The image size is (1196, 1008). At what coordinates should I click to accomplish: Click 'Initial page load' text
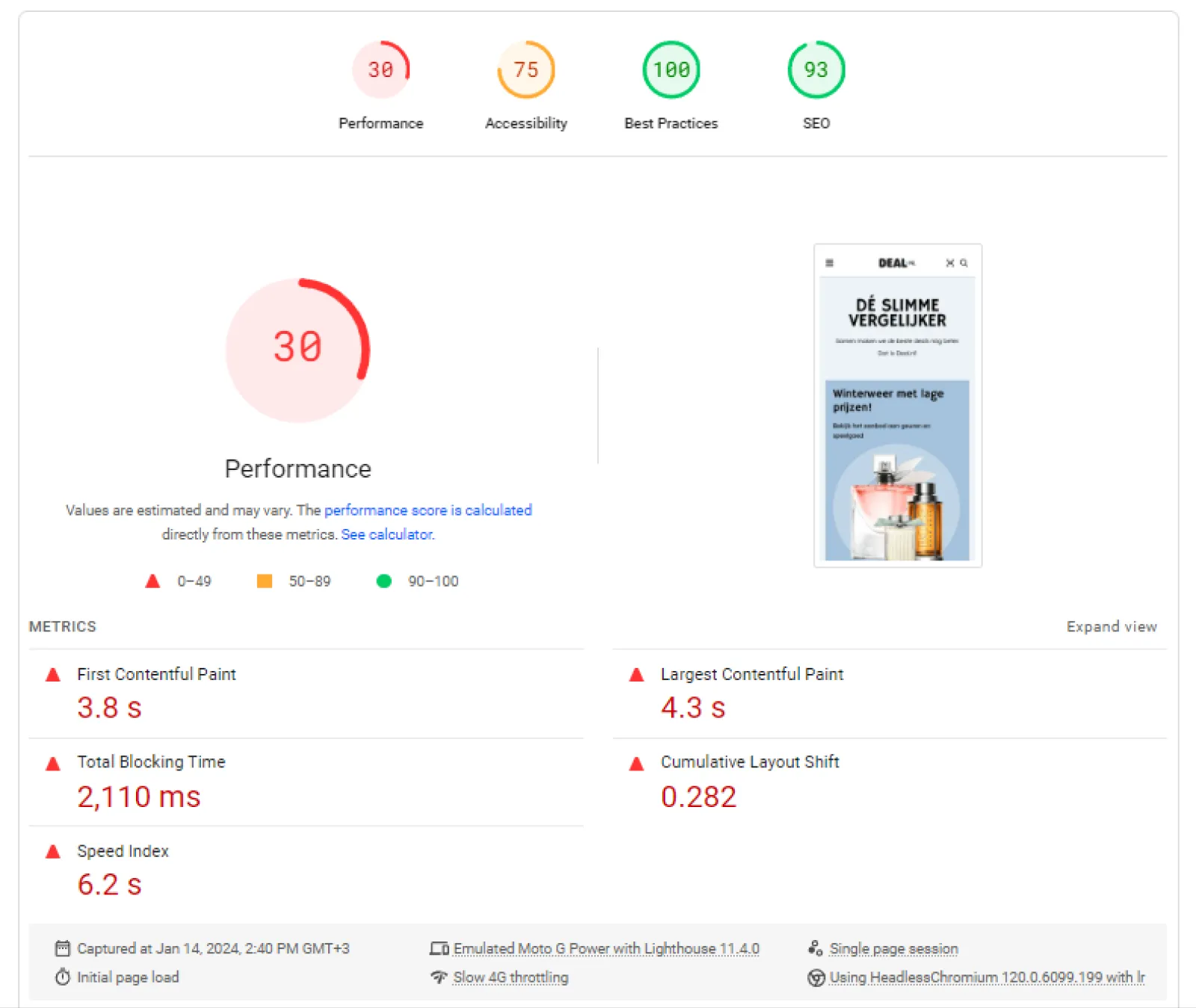[128, 977]
